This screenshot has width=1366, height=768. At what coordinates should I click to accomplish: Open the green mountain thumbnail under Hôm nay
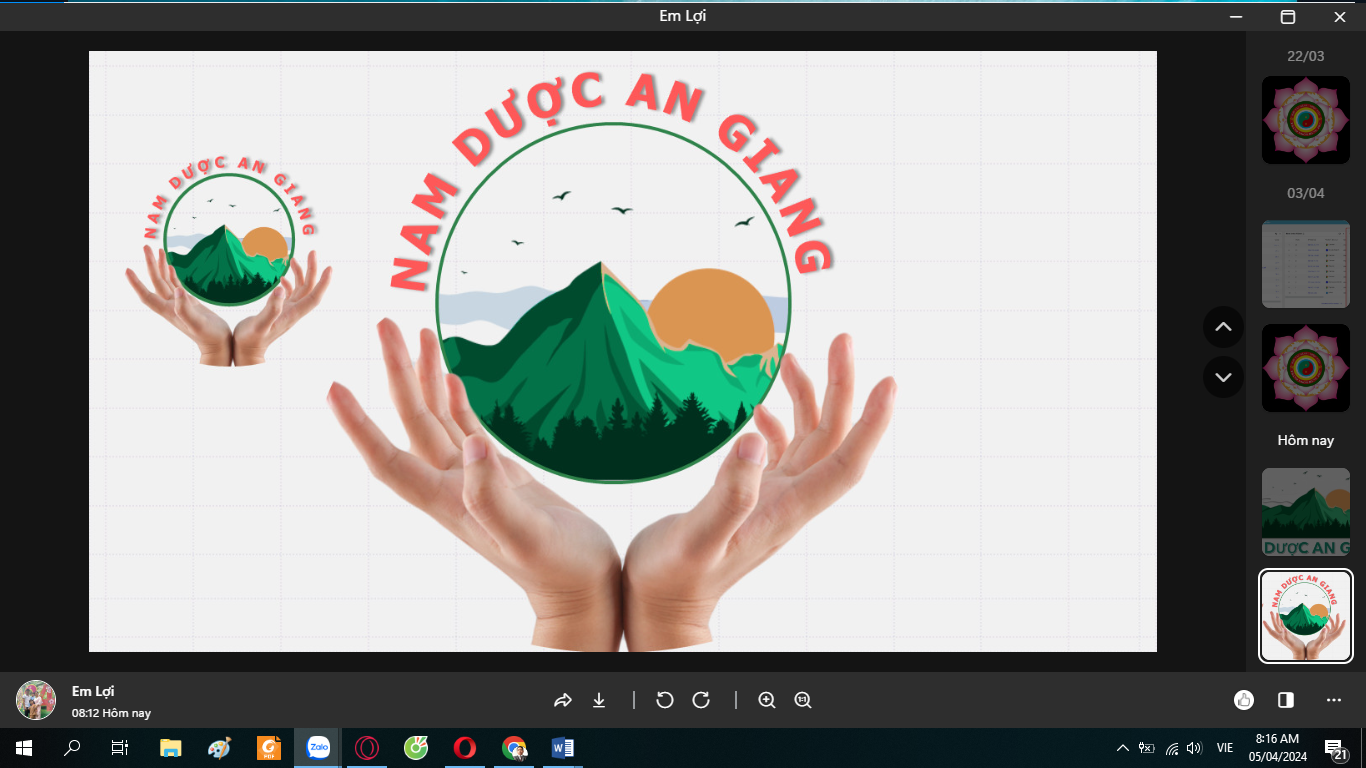(x=1305, y=512)
